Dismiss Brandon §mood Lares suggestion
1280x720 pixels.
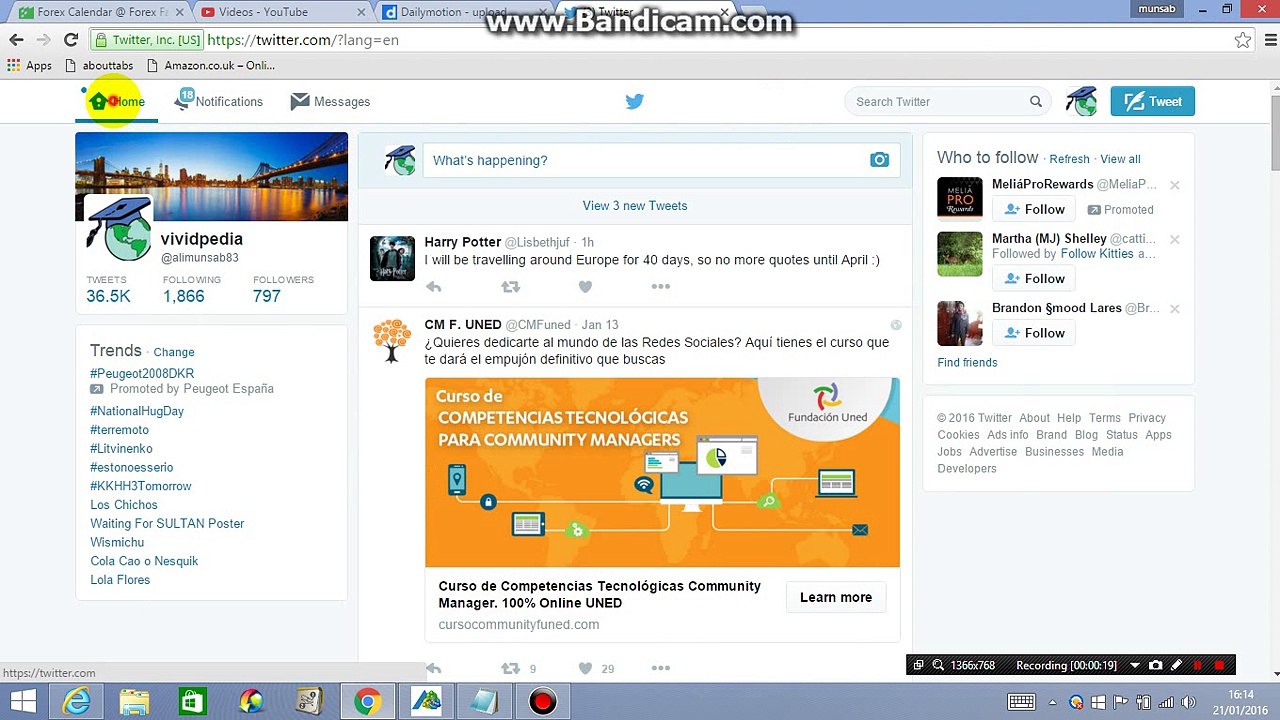tap(1175, 309)
